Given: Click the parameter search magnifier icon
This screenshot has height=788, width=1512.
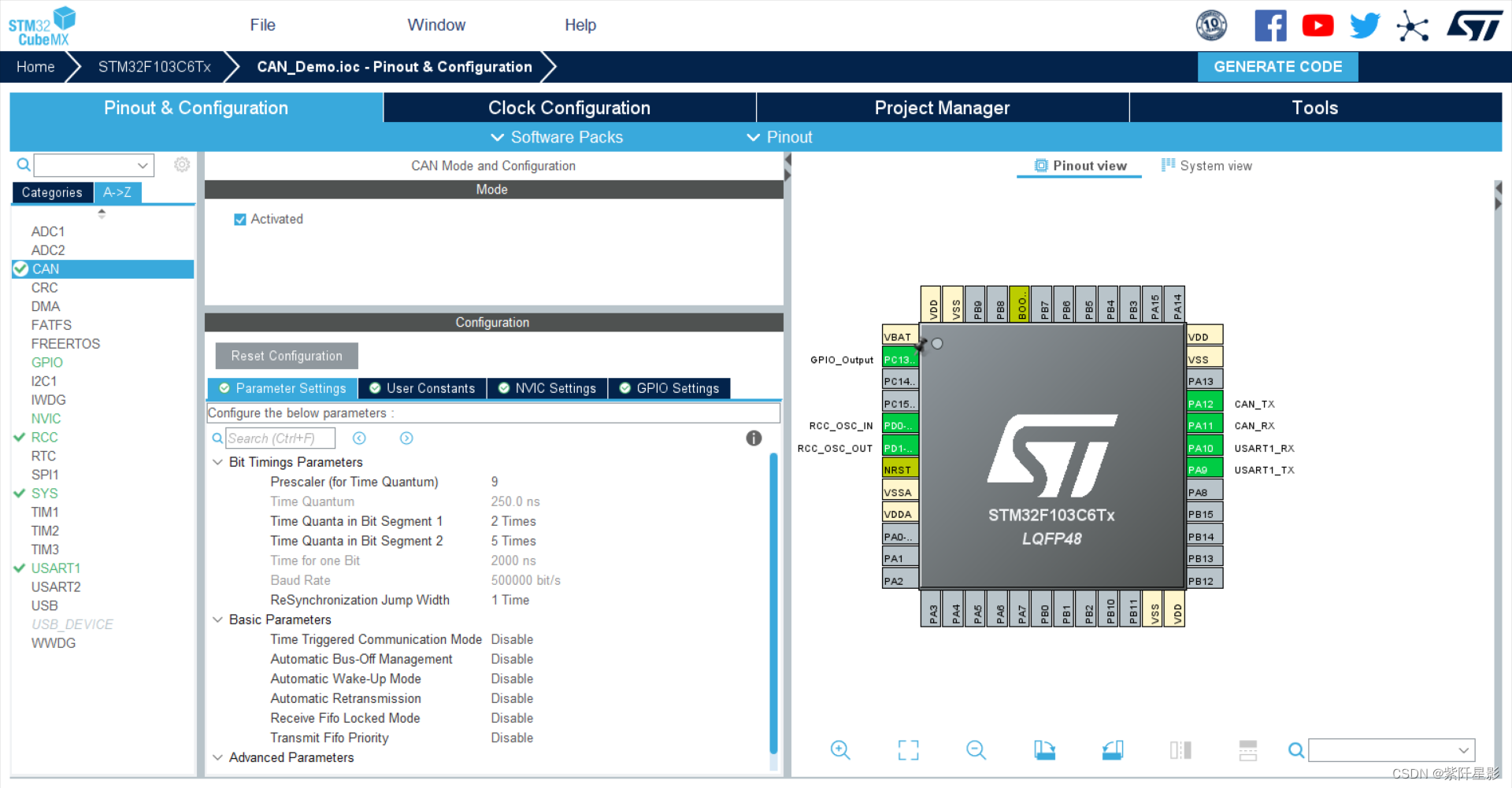Looking at the screenshot, I should point(217,438).
